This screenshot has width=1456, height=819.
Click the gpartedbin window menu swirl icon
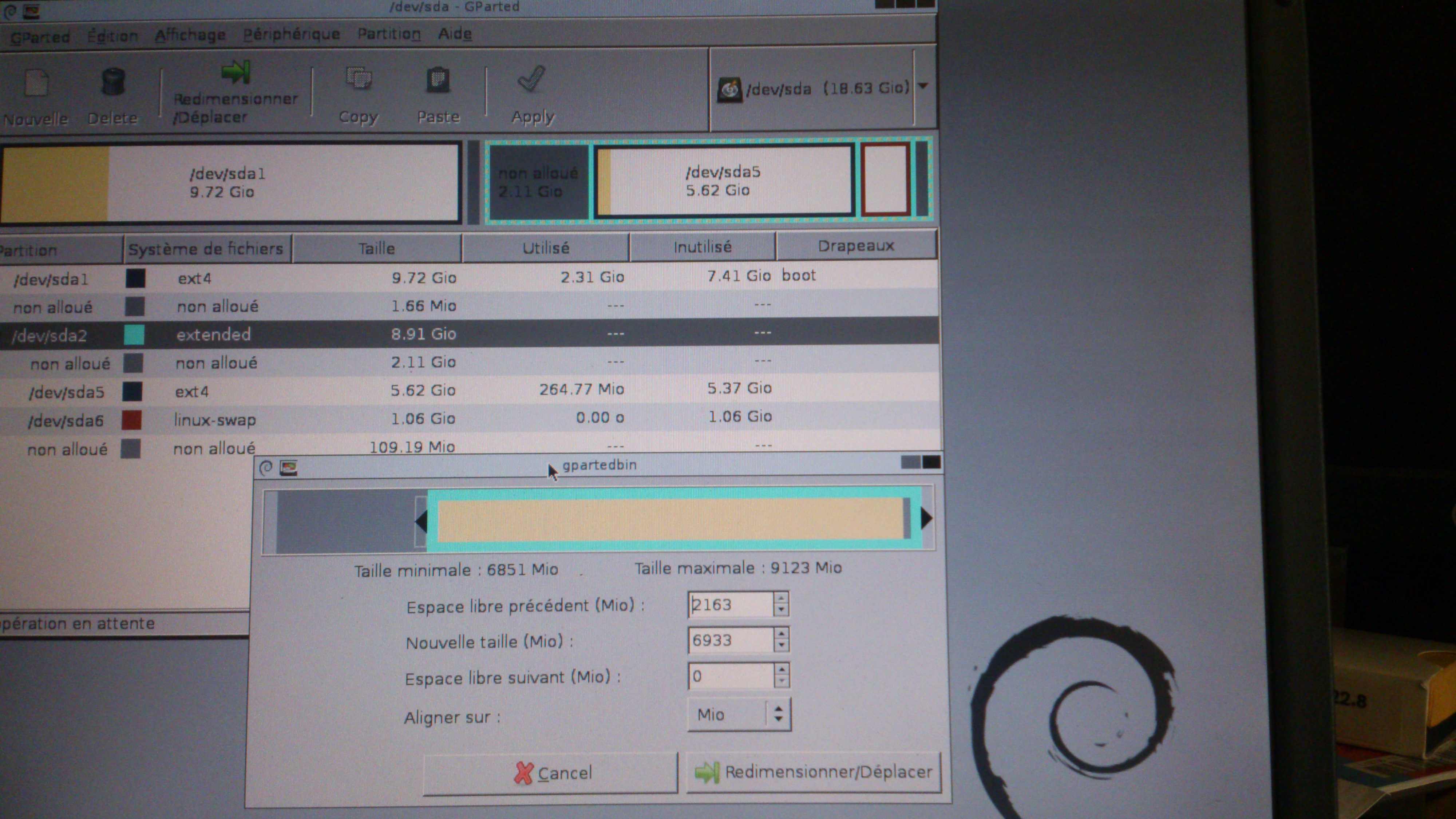(x=266, y=467)
